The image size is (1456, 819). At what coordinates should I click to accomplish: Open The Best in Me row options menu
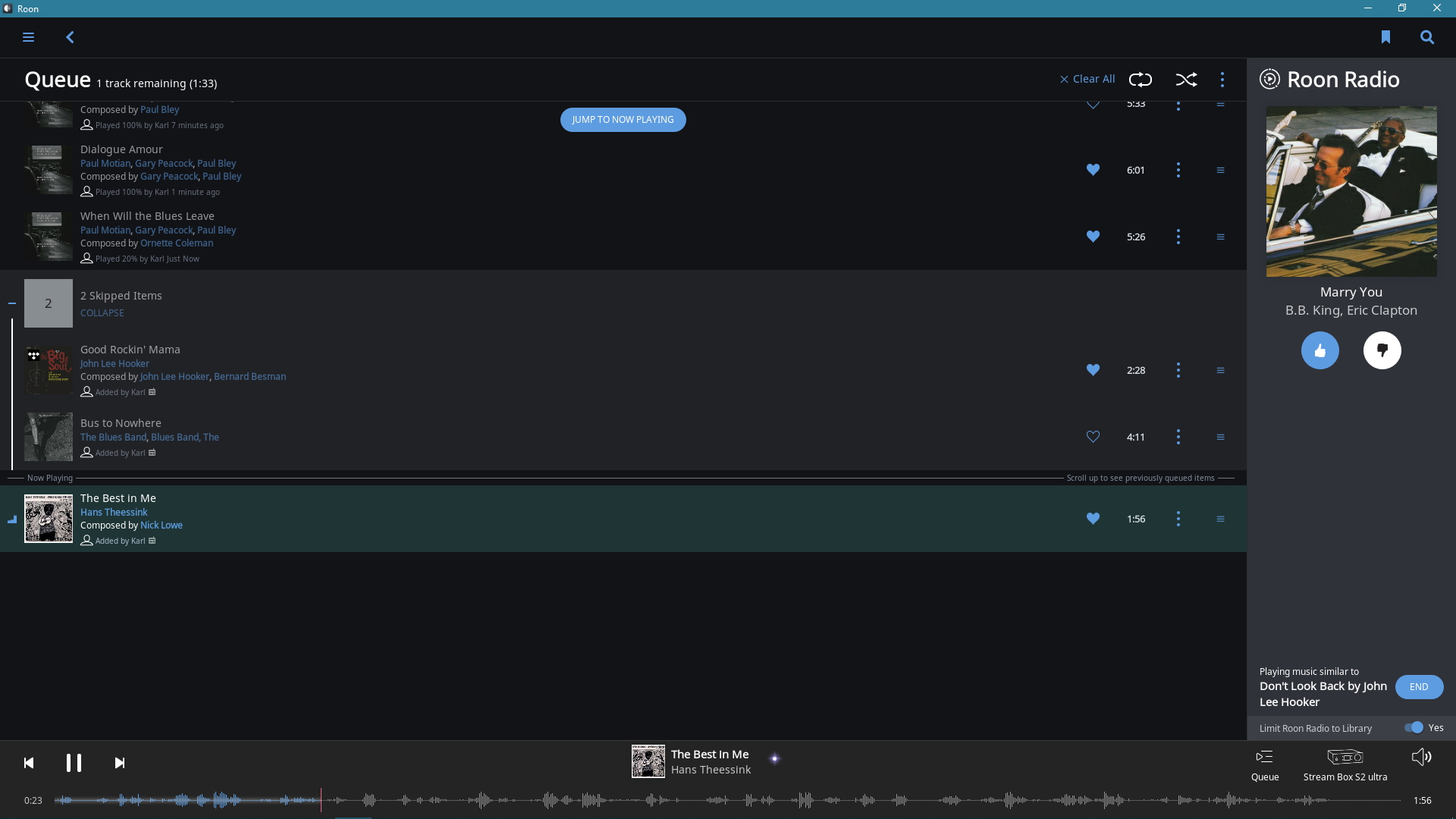tap(1178, 519)
